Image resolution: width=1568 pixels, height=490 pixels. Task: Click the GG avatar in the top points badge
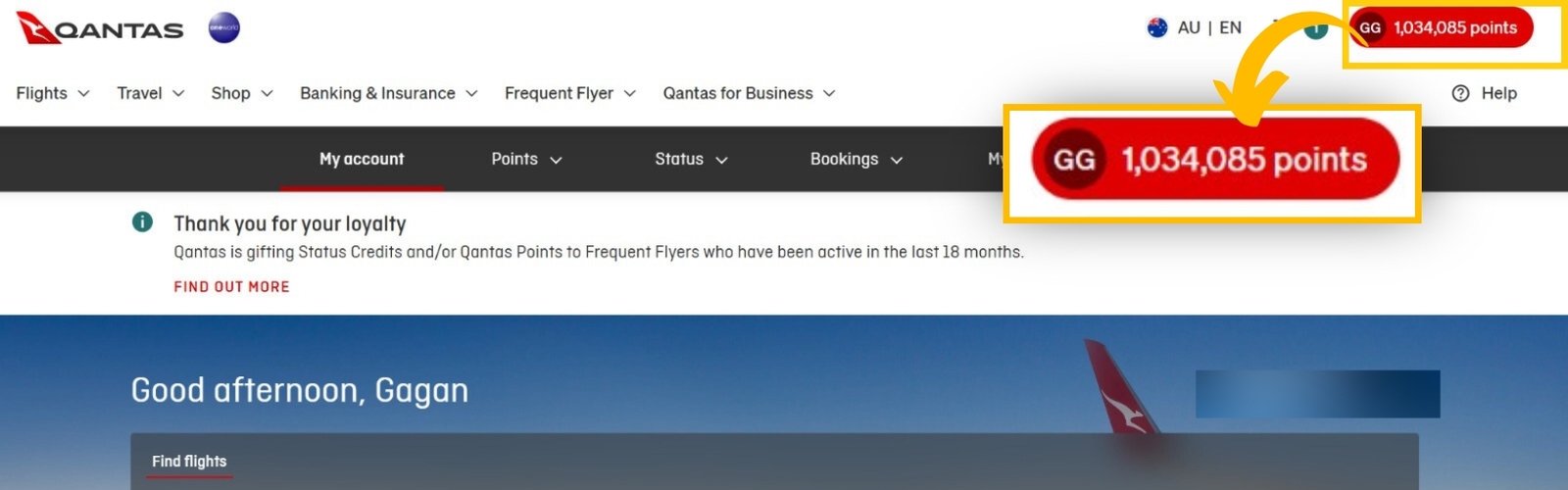tap(1370, 28)
